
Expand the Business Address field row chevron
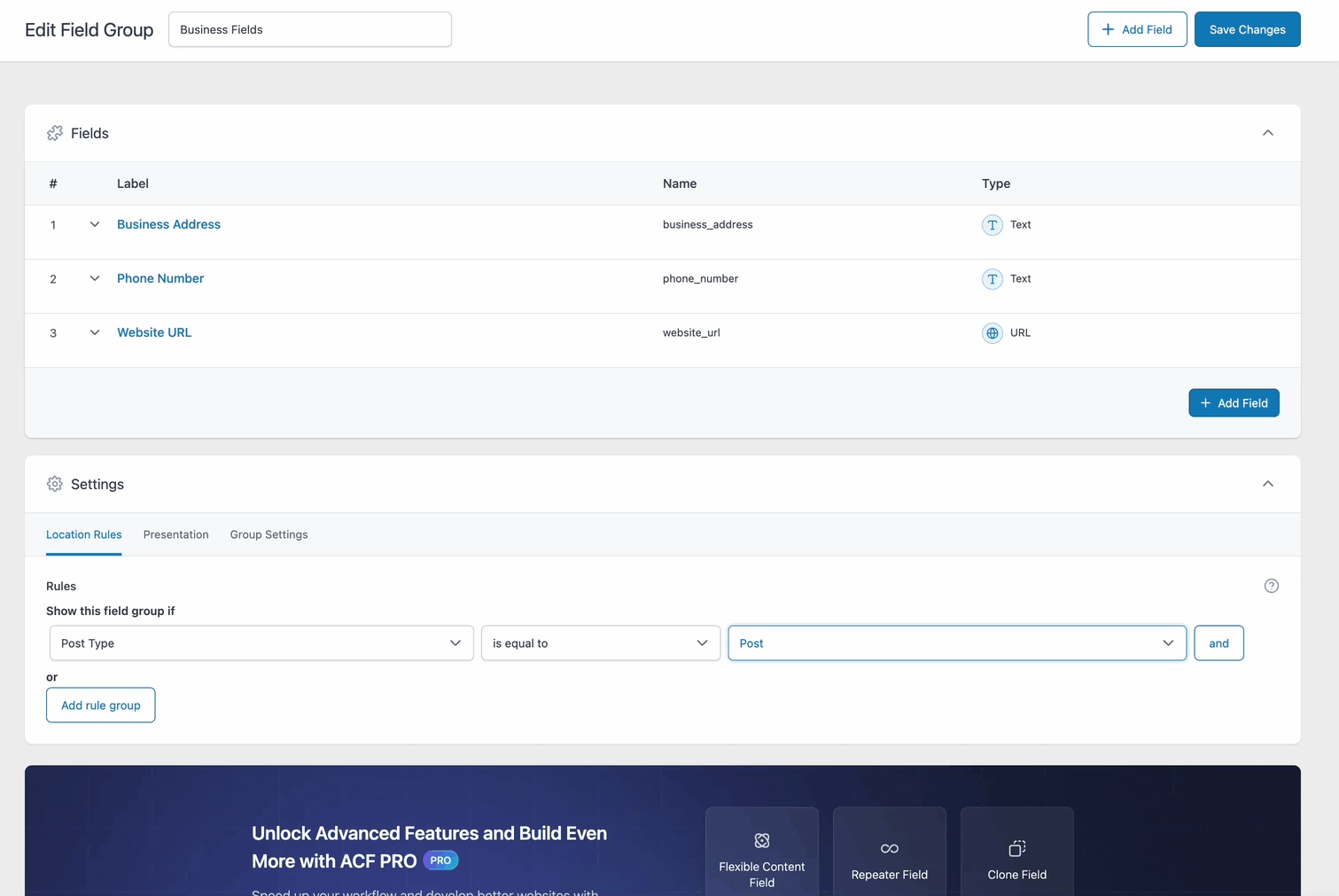95,225
